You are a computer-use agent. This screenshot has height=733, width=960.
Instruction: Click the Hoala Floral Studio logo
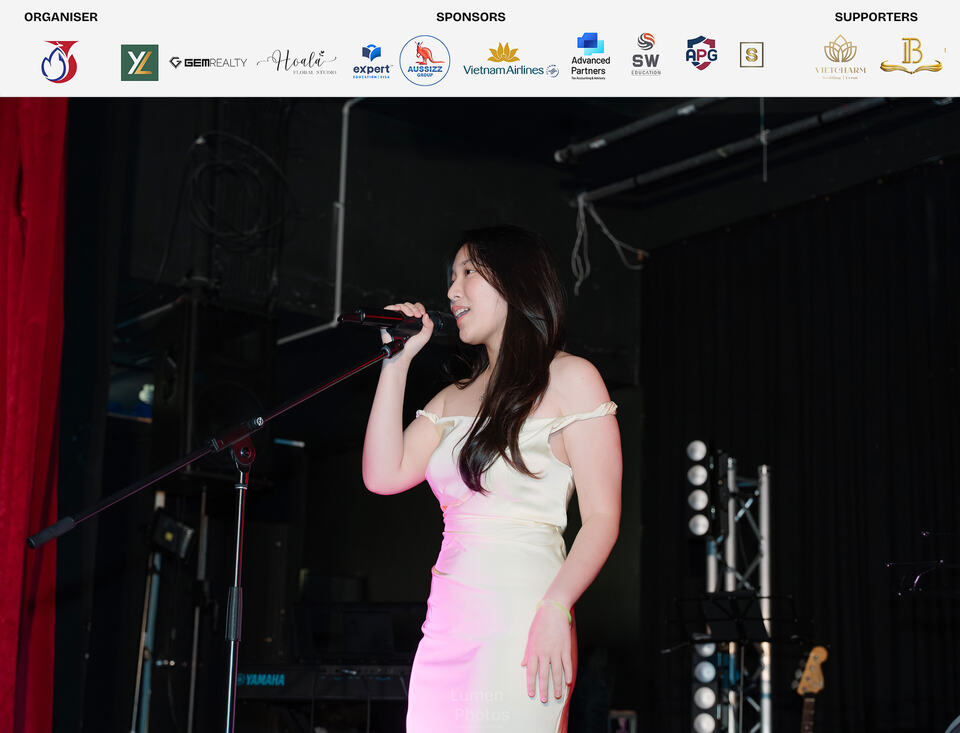tap(297, 62)
